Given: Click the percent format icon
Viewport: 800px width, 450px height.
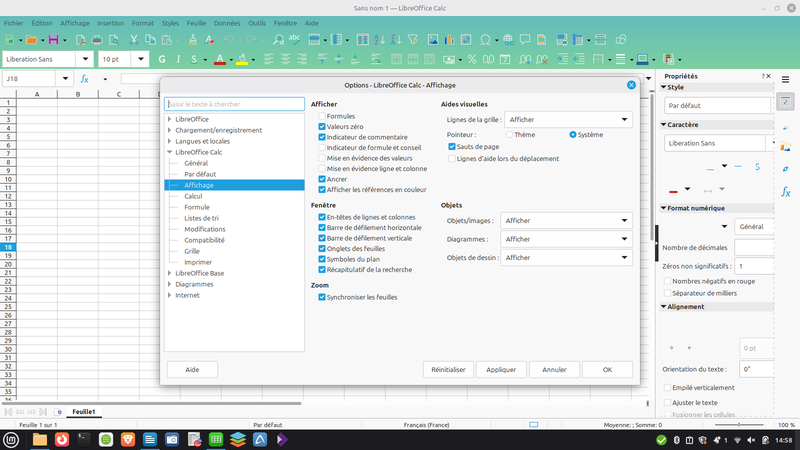Looking at the screenshot, I should pos(471,59).
